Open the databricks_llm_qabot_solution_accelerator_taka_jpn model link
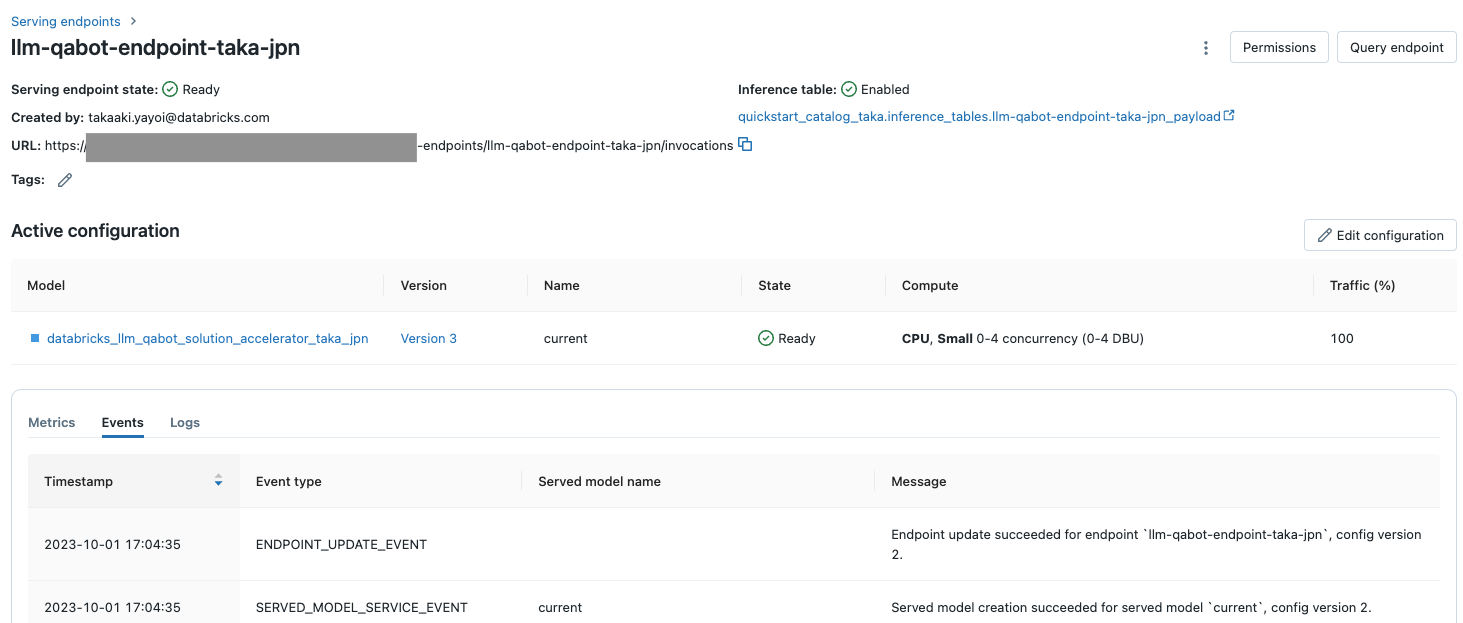Screen dimensions: 1463x623 pos(208,338)
